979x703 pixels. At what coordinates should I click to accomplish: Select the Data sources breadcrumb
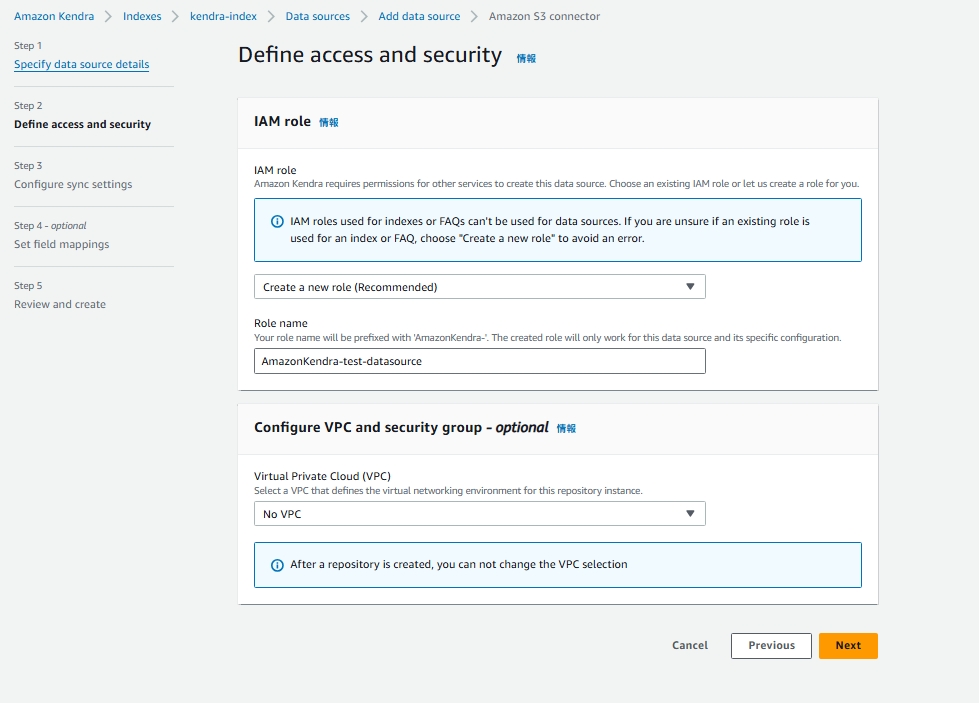pyautogui.click(x=318, y=17)
